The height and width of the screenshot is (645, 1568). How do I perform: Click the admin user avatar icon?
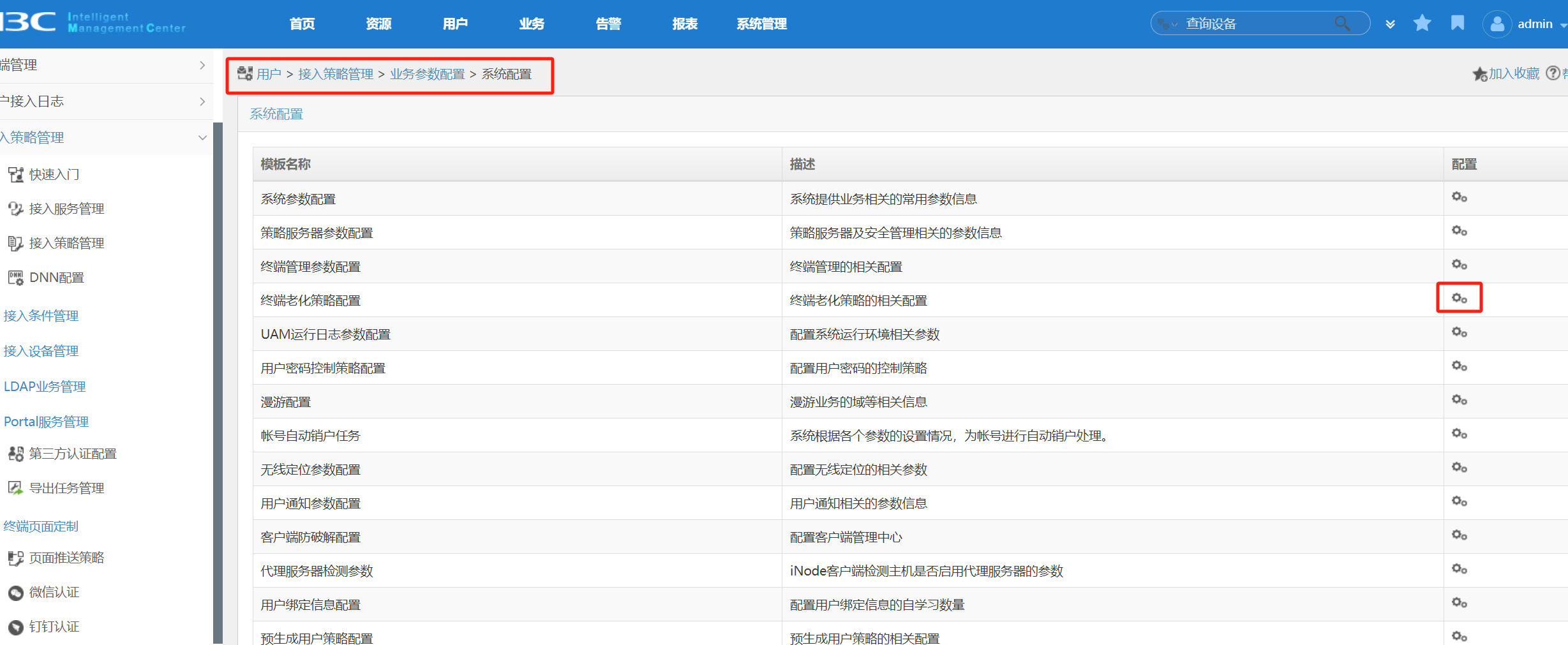(1497, 24)
